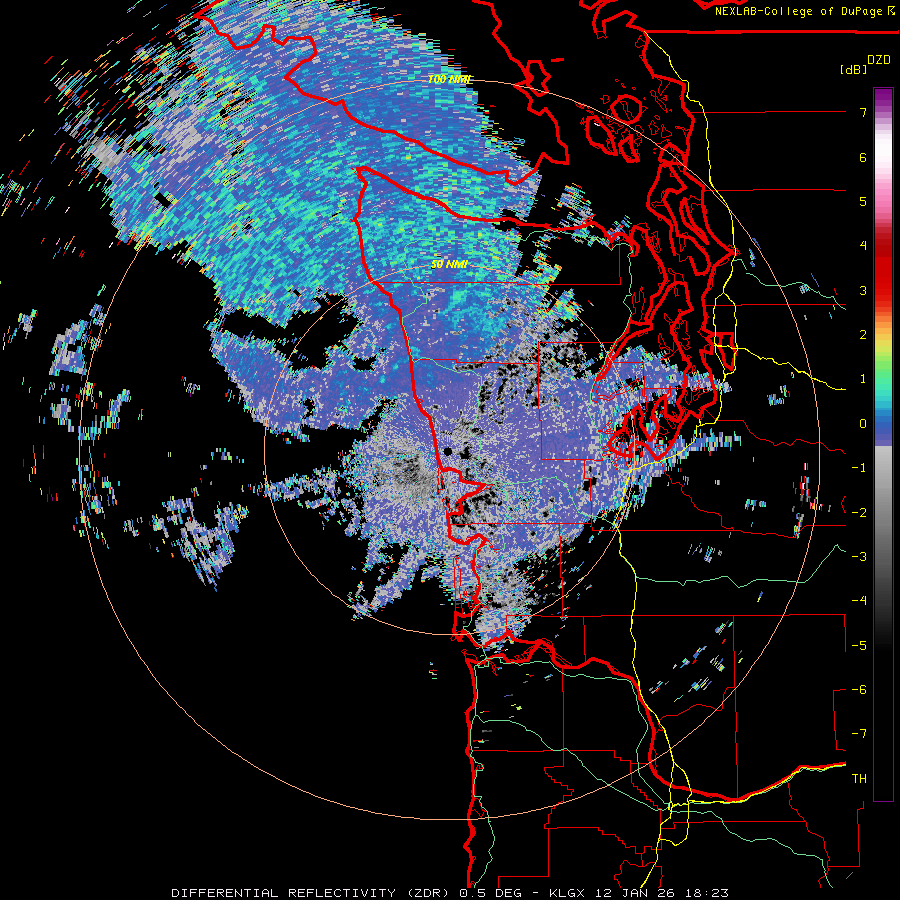Click the 100 NMI range ring label

(x=449, y=79)
